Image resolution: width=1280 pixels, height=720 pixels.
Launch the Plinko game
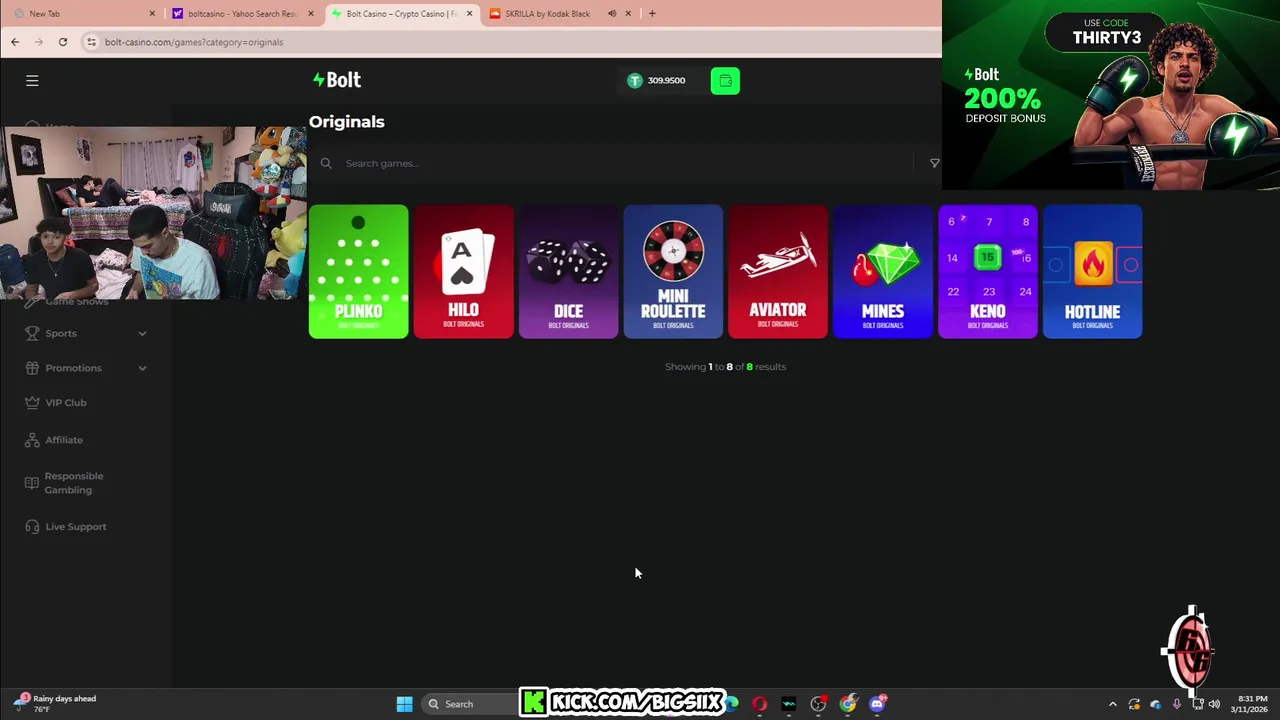click(x=358, y=272)
